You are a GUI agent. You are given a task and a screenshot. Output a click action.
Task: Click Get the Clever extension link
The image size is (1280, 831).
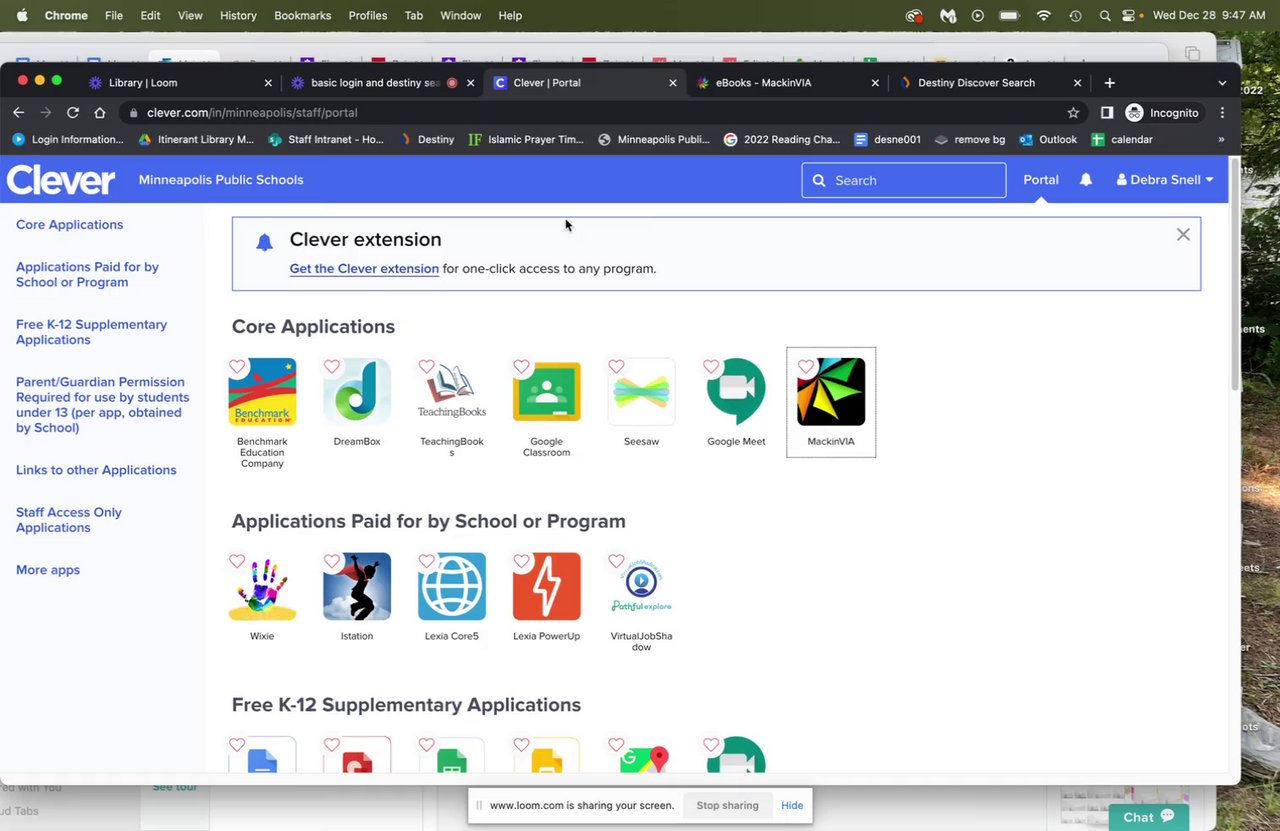(x=364, y=269)
